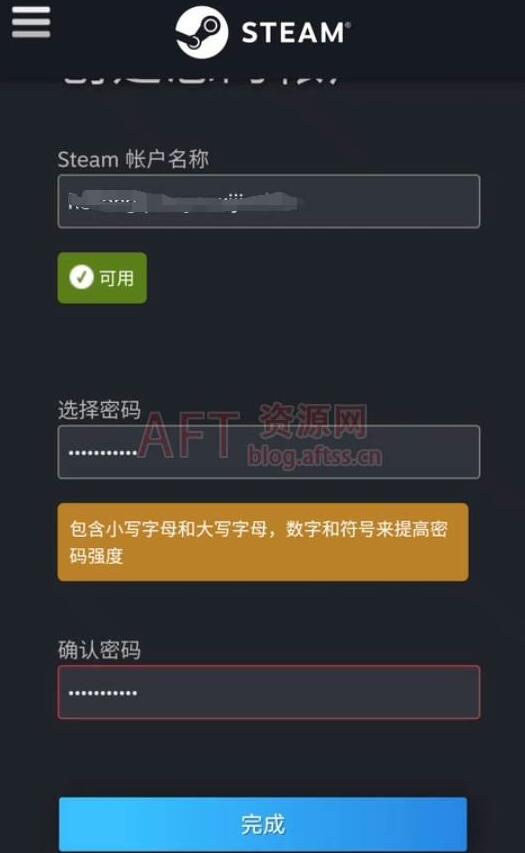Click the 选择密码 label
The width and height of the screenshot is (525, 853).
(x=99, y=410)
